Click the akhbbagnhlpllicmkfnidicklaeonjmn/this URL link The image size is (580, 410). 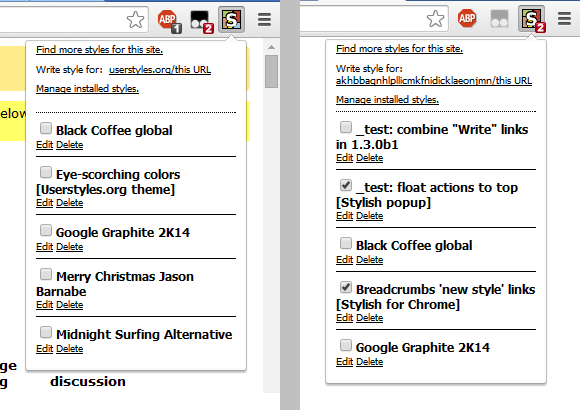tap(434, 81)
